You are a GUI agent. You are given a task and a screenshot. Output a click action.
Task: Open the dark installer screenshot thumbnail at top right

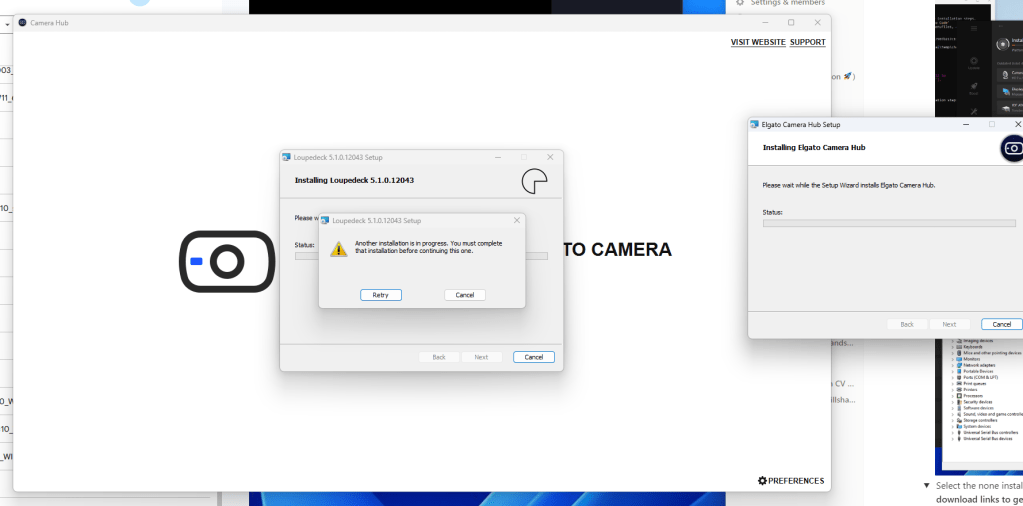[979, 59]
